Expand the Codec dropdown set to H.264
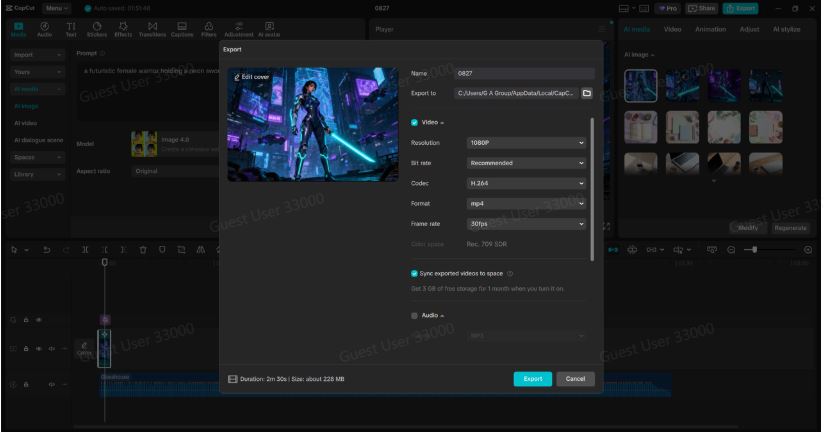The image size is (824, 432). point(526,184)
